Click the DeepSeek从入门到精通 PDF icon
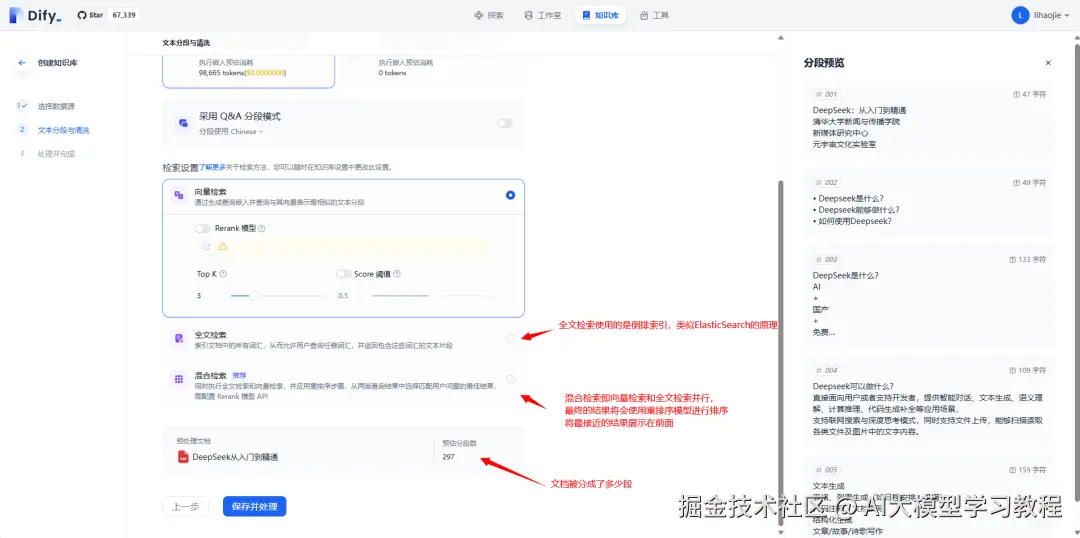 pyautogui.click(x=183, y=456)
